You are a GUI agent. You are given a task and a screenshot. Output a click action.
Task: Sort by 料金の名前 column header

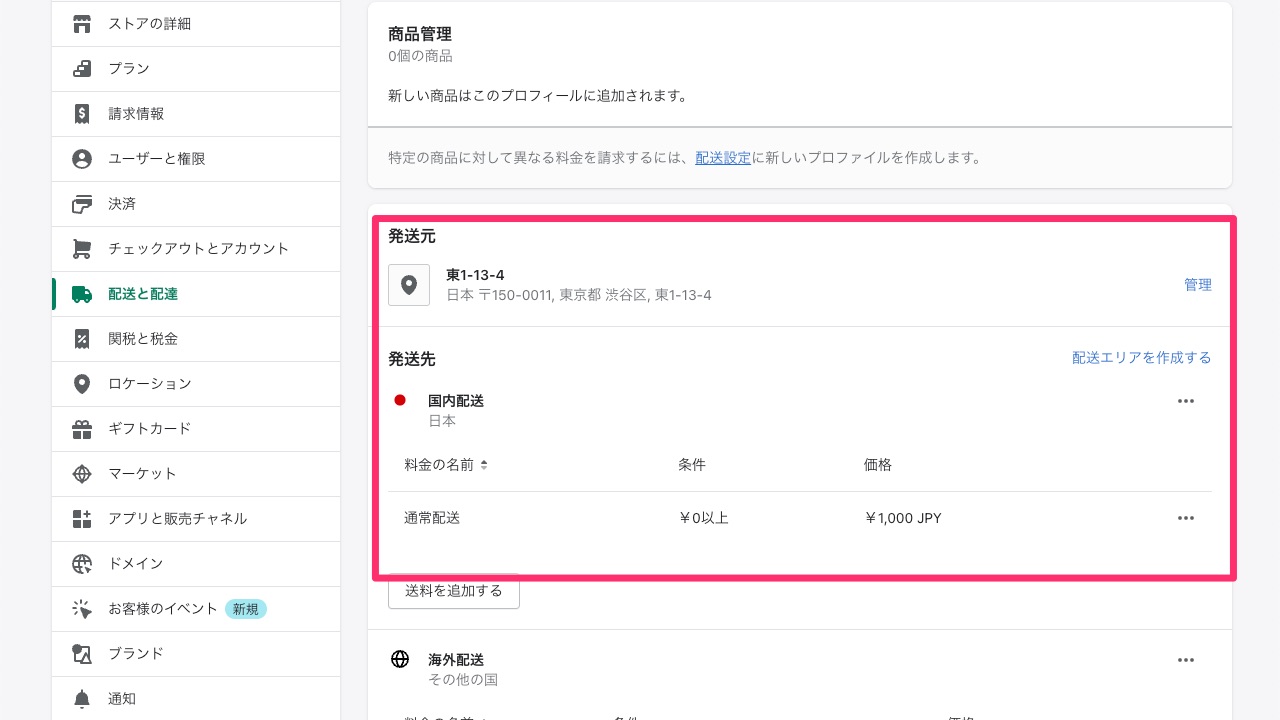(446, 465)
